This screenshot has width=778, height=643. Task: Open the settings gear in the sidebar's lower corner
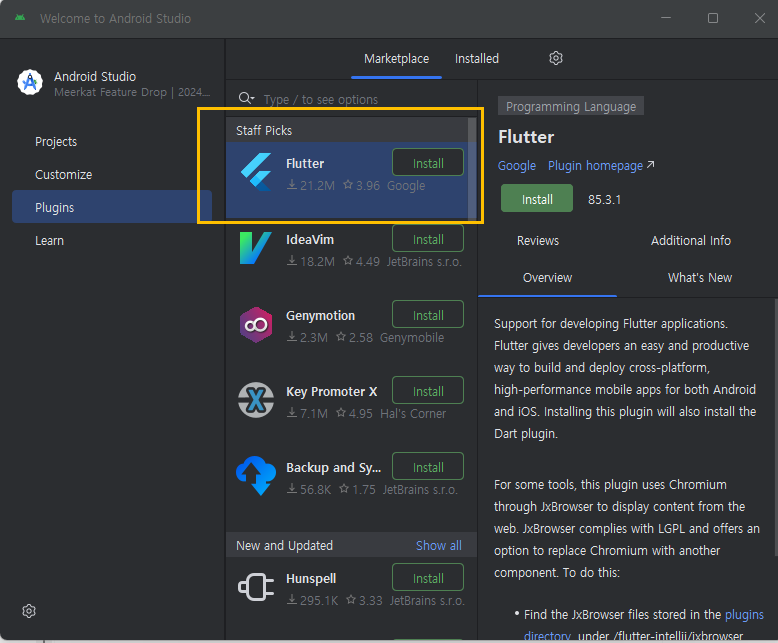pyautogui.click(x=29, y=611)
